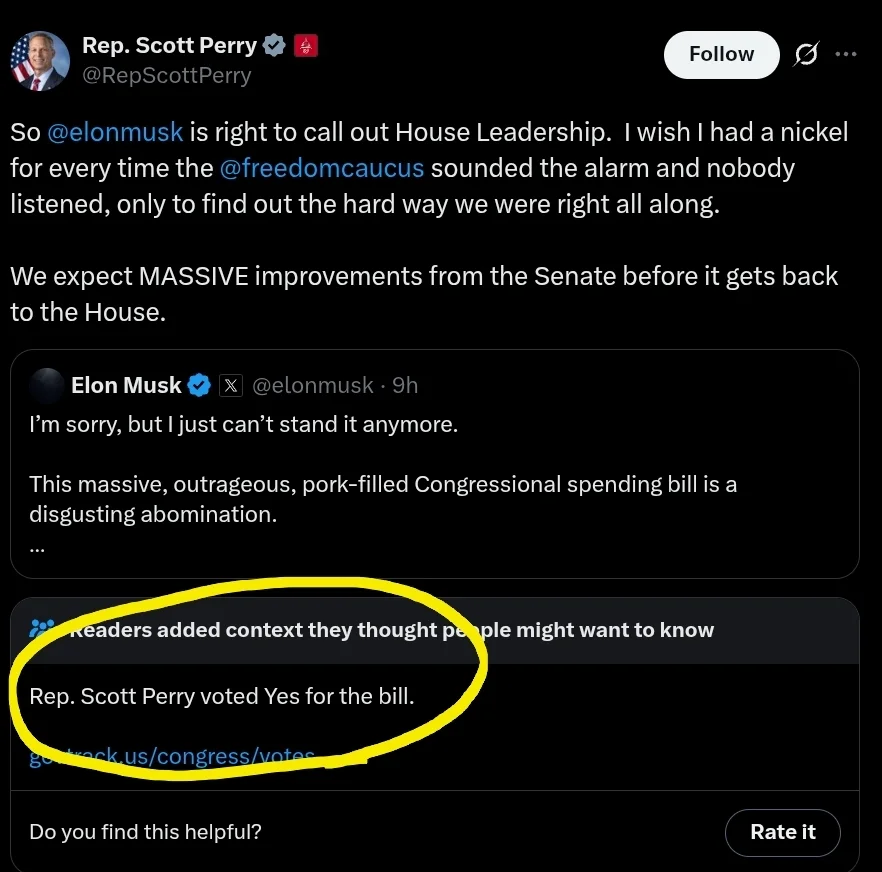The width and height of the screenshot is (882, 872).
Task: Open the govtrack.us congress votes link
Action: 172,757
